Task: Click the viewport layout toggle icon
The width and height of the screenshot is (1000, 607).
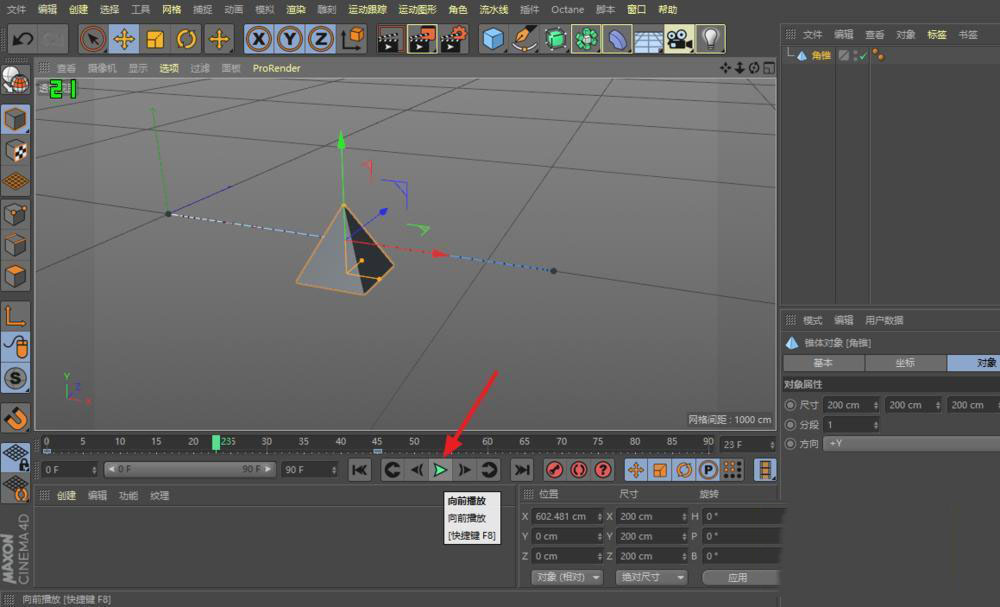Action: (x=769, y=68)
